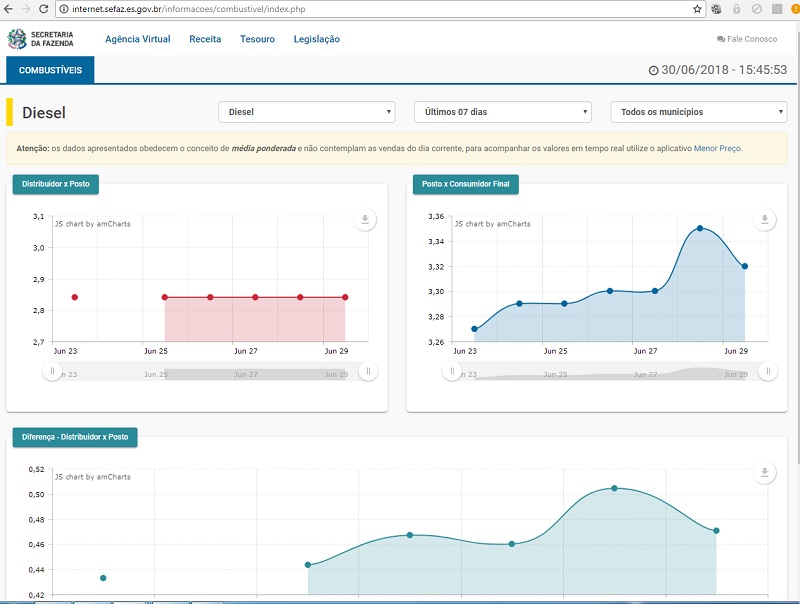Download the Diferença - Distribuidor x Posto chart
The image size is (800, 604).
764,472
